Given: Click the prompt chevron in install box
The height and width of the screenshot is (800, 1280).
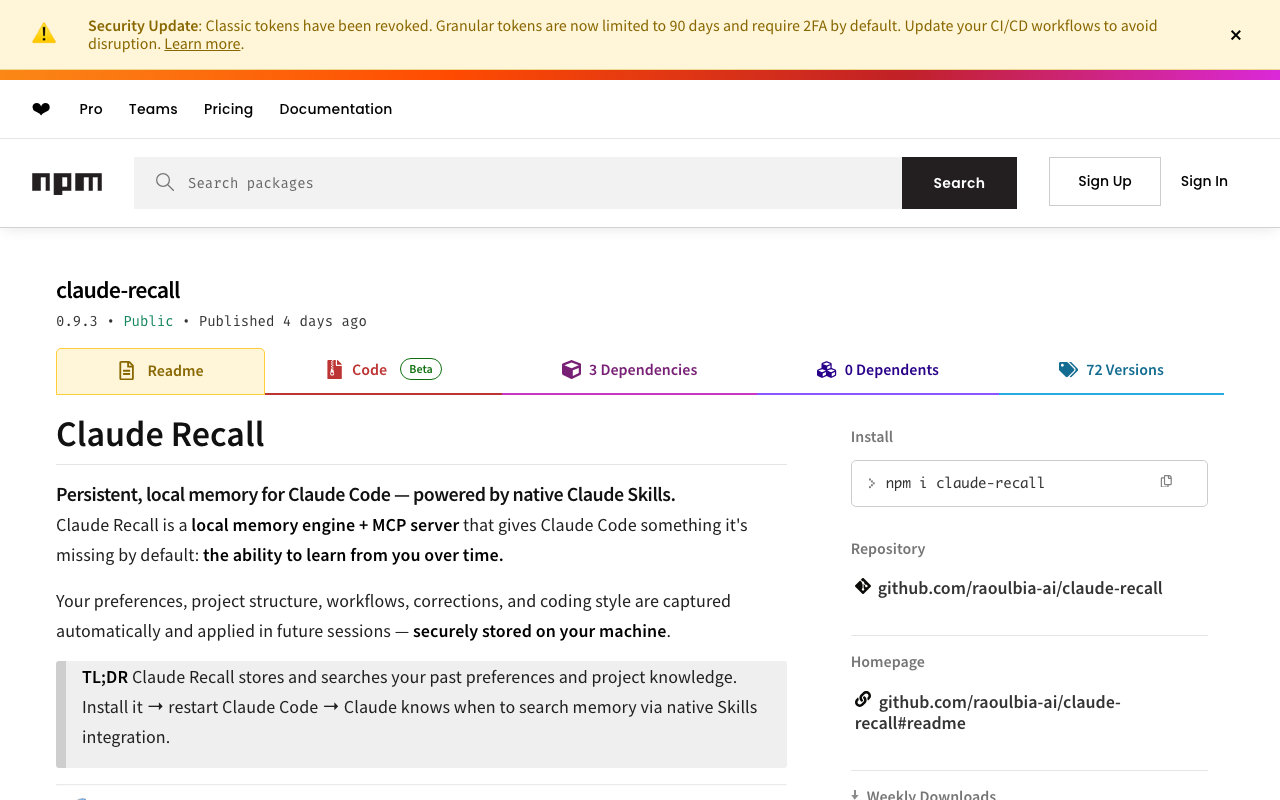Looking at the screenshot, I should coord(872,483).
